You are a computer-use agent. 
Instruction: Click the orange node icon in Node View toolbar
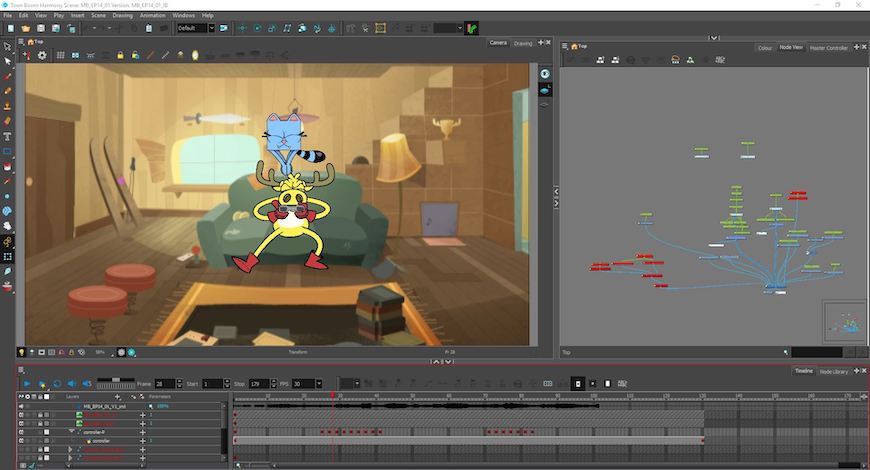[675, 60]
